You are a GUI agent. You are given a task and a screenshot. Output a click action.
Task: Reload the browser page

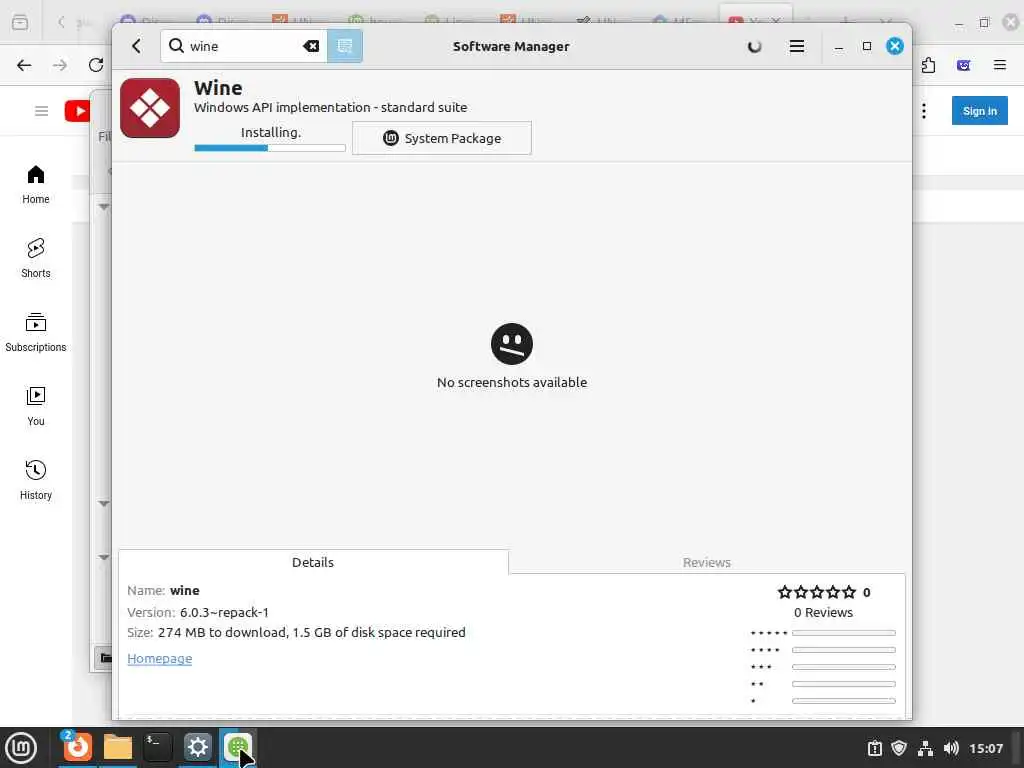[96, 65]
